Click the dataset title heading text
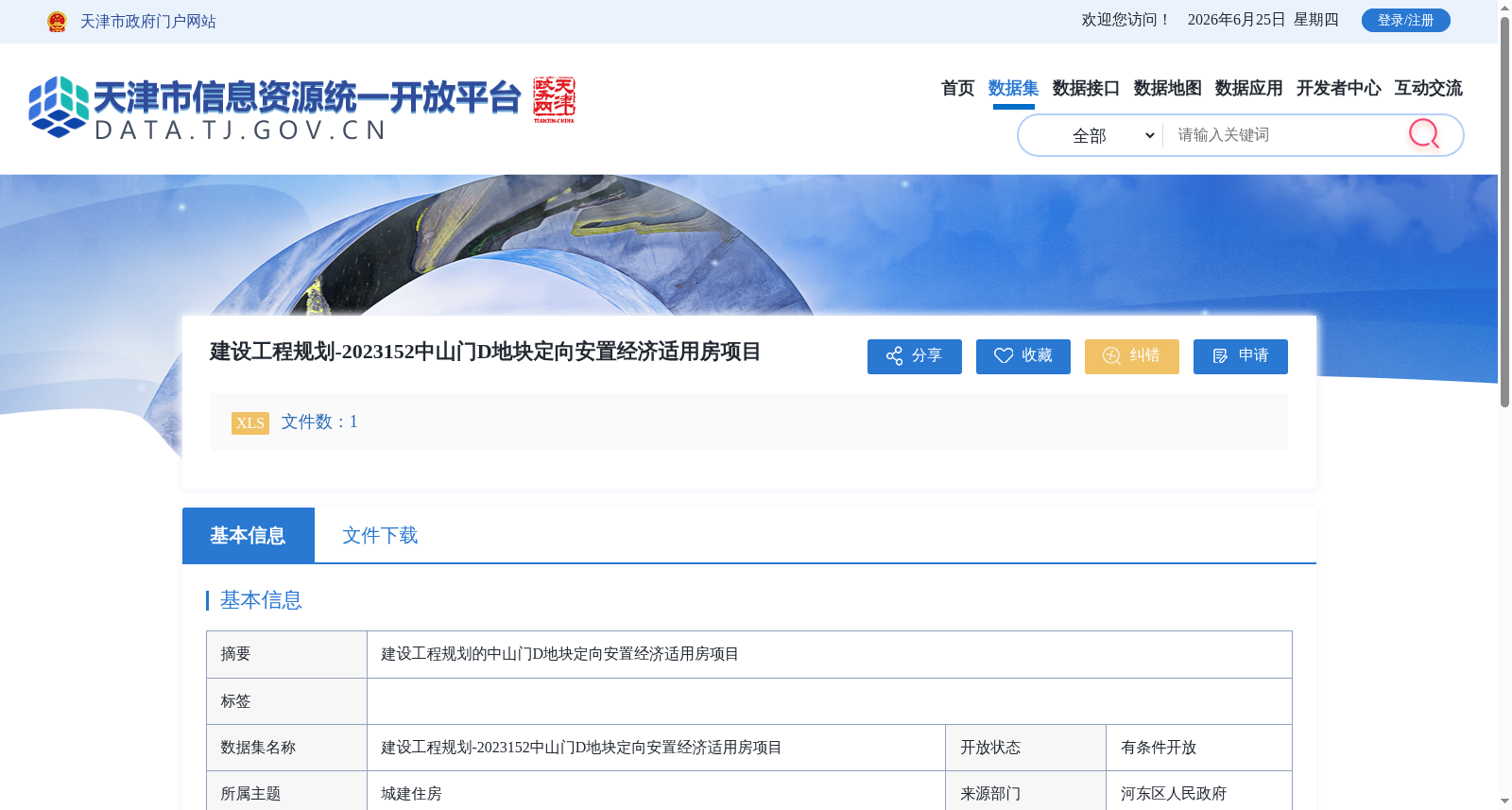Viewport: 1512px width, 810px height. point(485,352)
